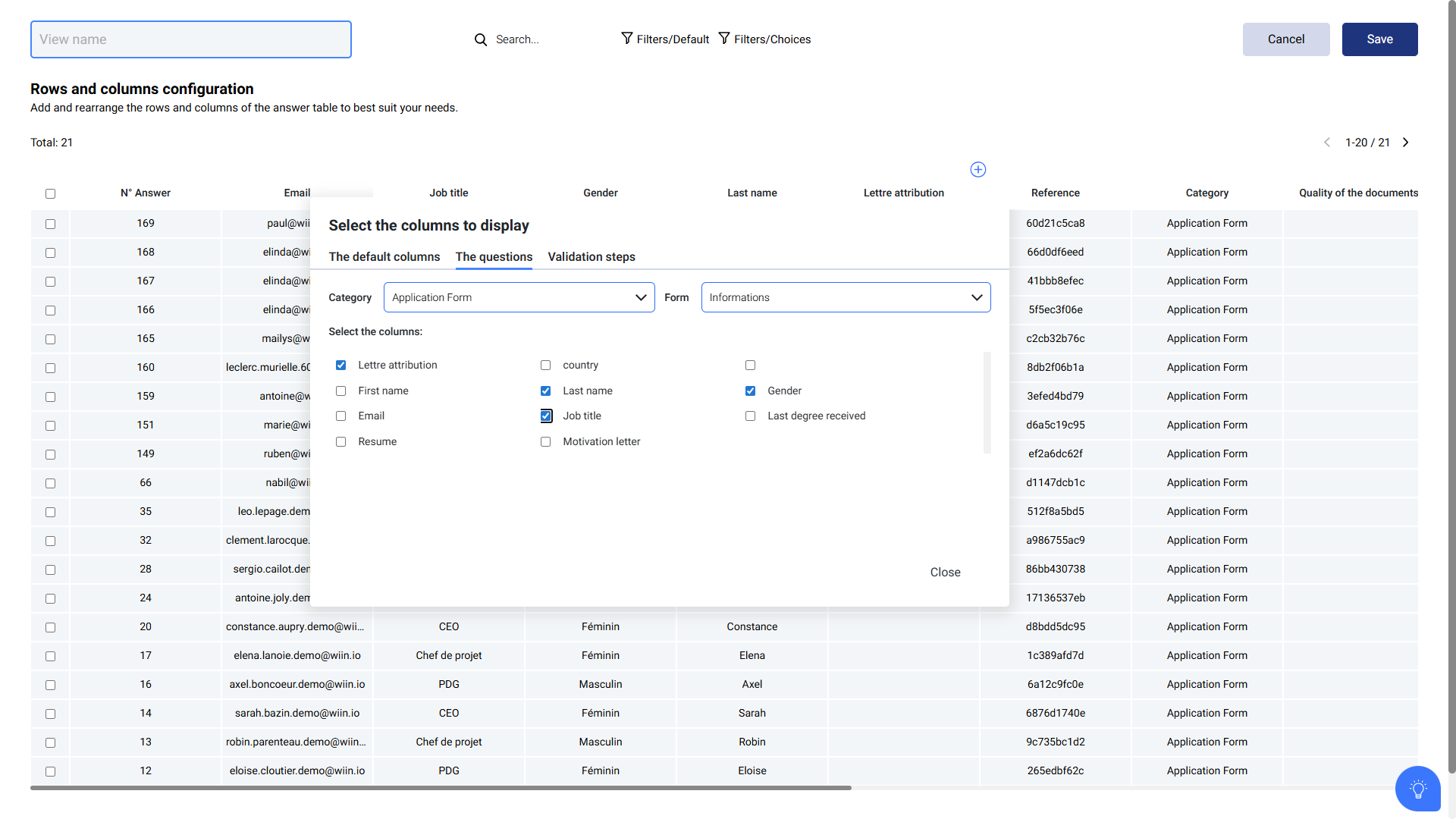The image size is (1456, 819).
Task: Expand the Form Informations dropdown
Action: [x=846, y=297]
